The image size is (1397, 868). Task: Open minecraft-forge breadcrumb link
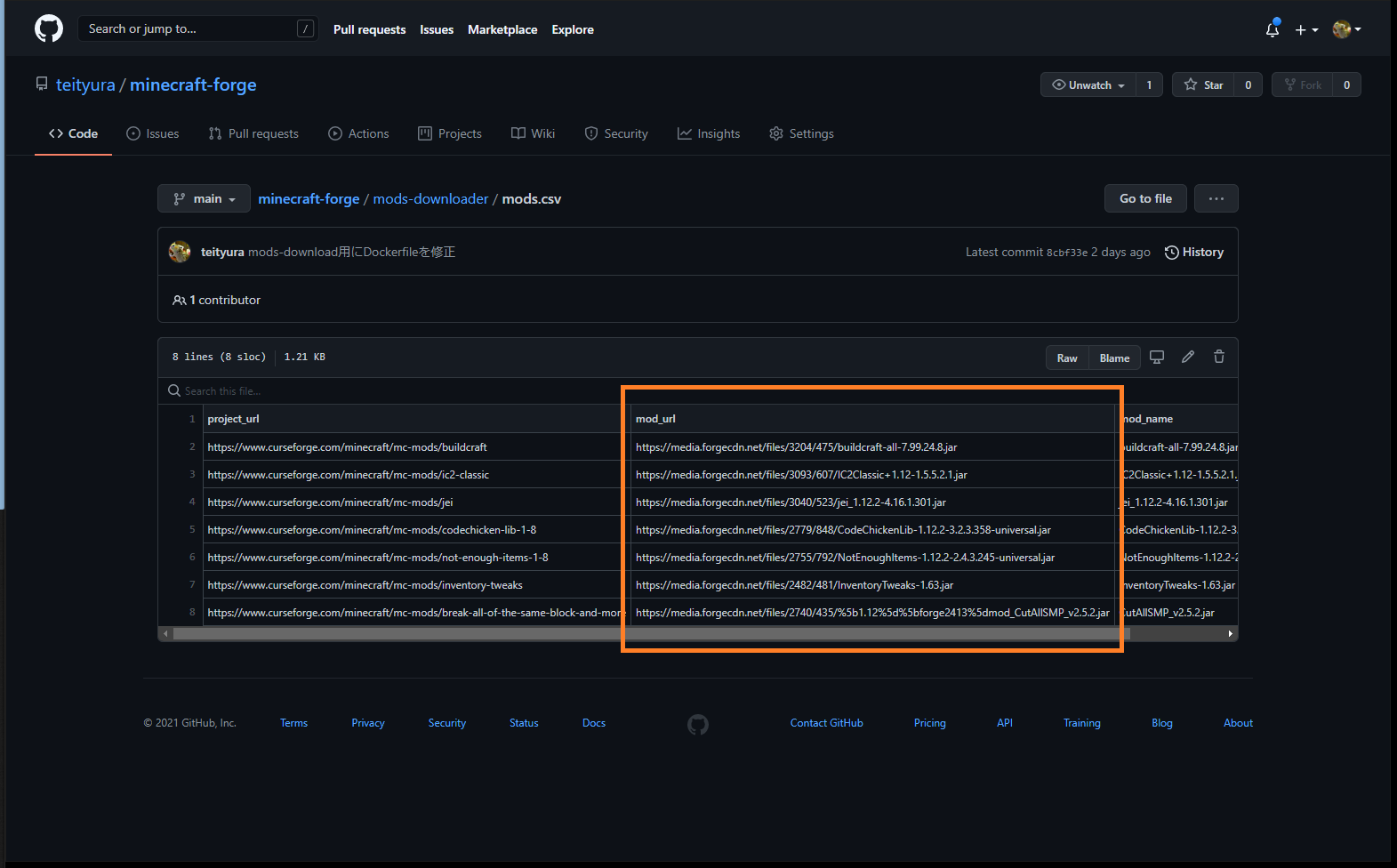309,198
